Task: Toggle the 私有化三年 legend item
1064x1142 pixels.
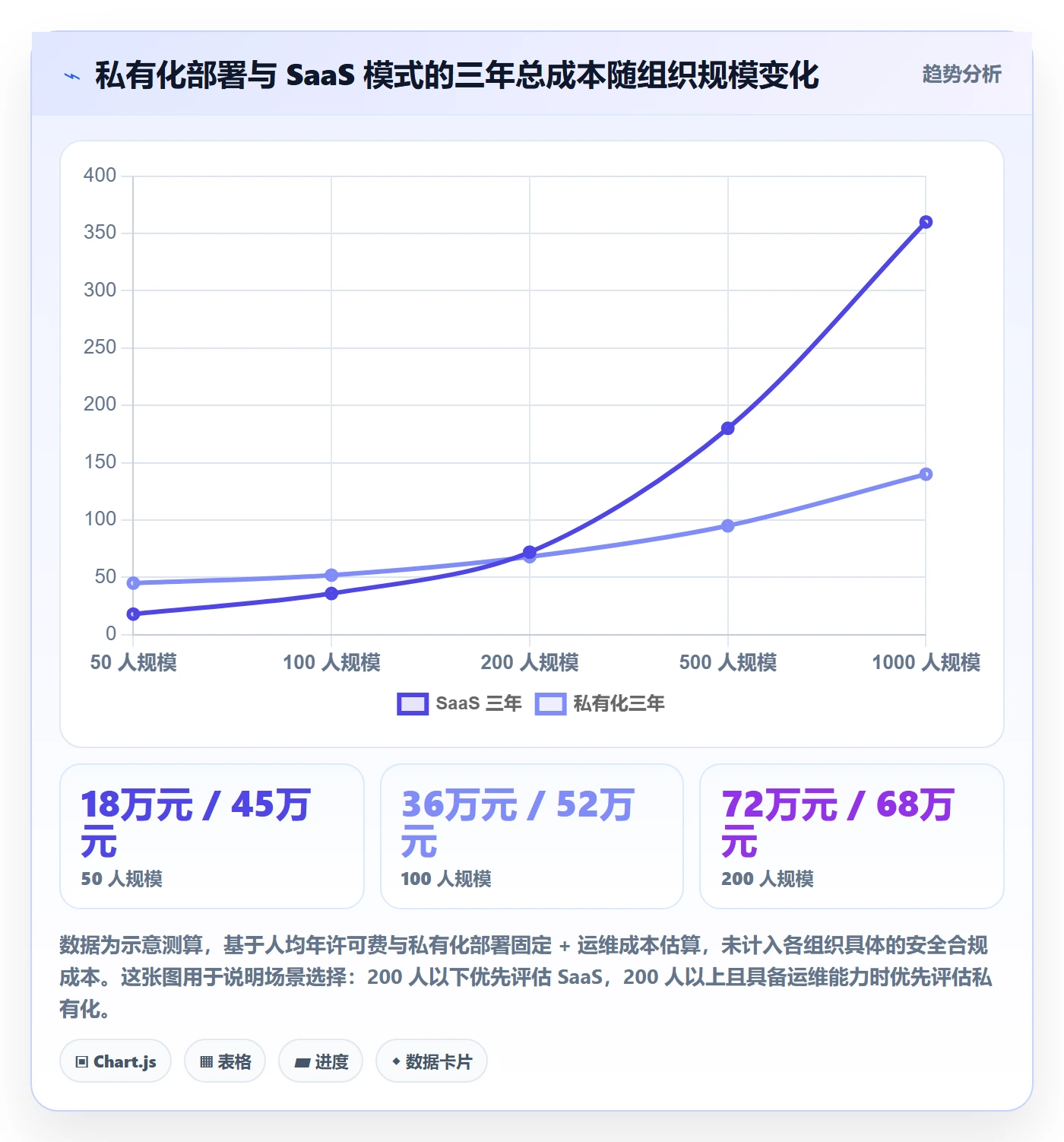Action: [599, 703]
